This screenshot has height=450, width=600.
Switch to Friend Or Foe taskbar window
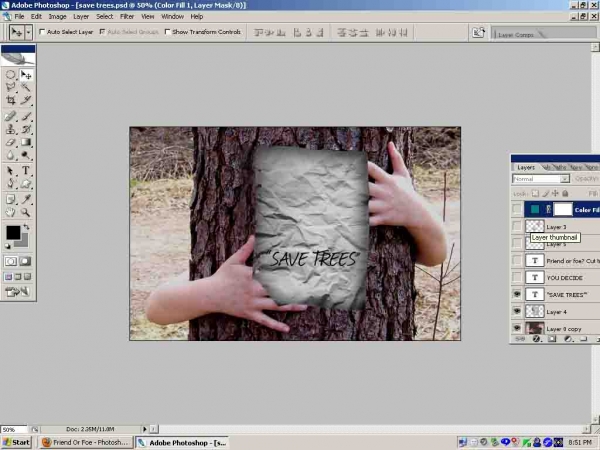pyautogui.click(x=85, y=442)
